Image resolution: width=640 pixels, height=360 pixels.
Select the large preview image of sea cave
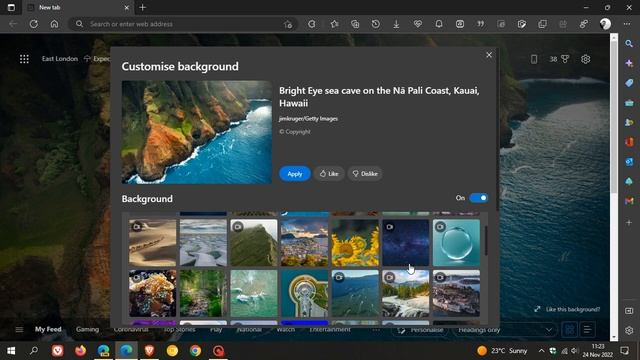tap(197, 132)
